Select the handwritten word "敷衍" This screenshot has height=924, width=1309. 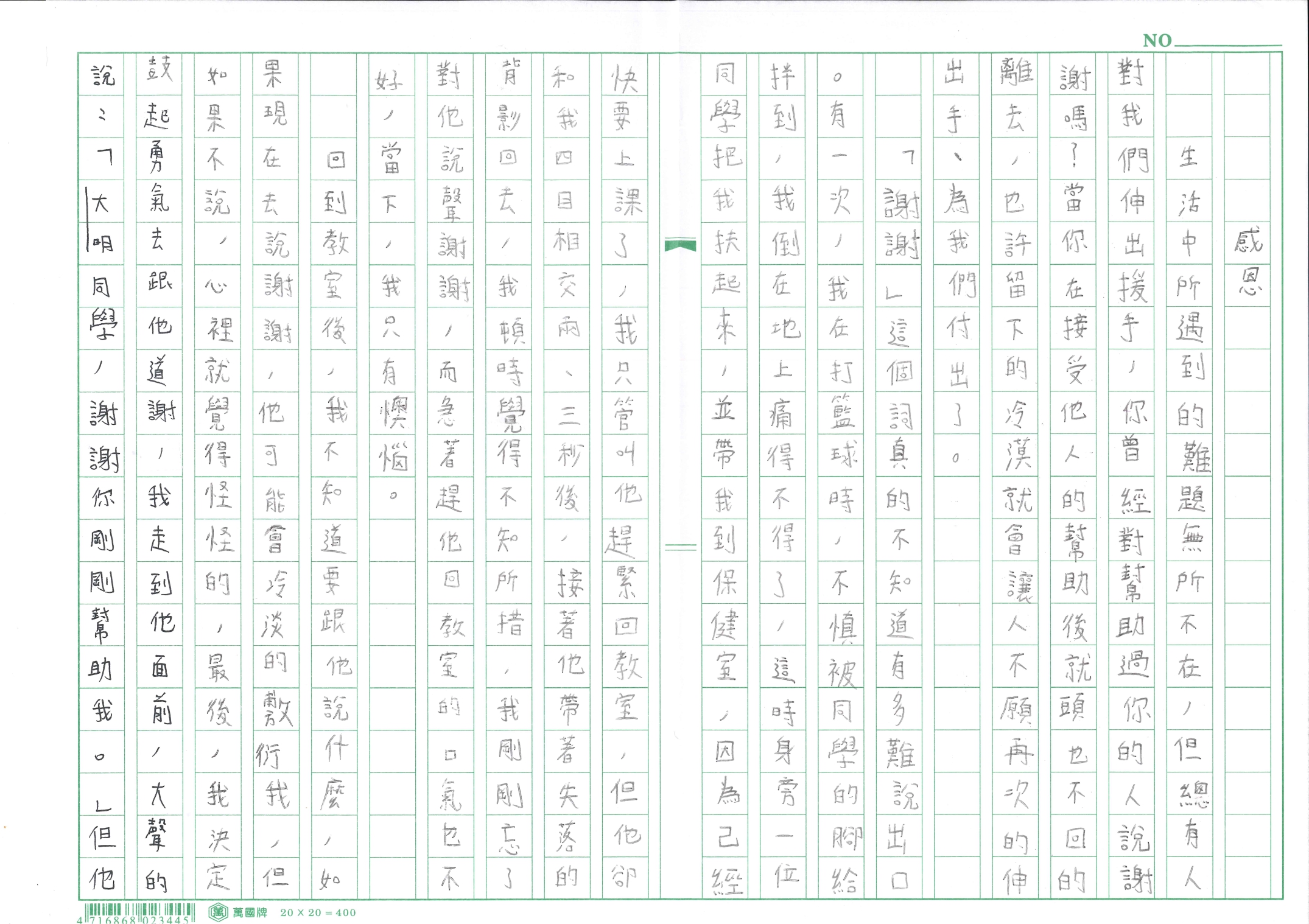(x=275, y=732)
